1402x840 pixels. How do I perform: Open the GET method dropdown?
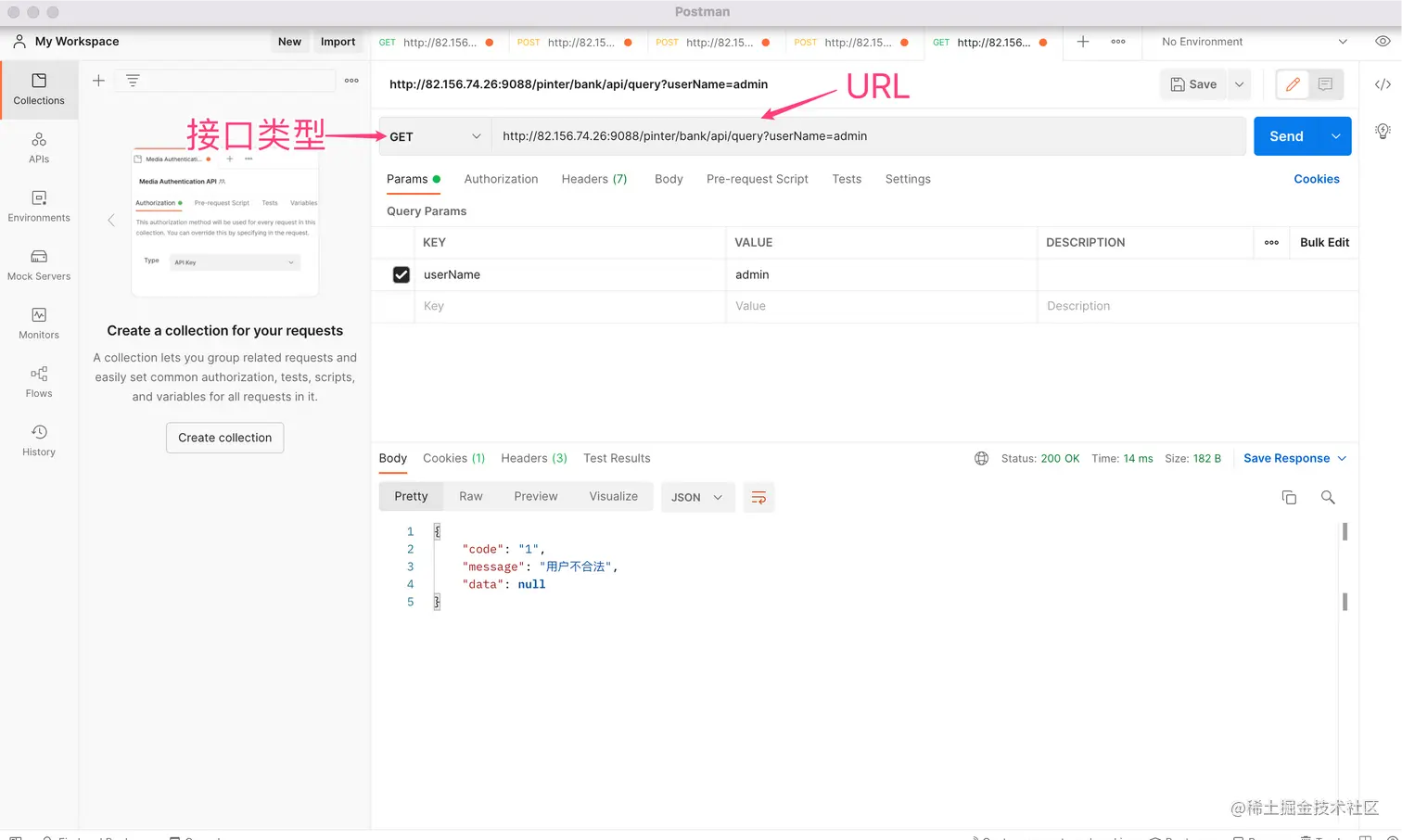tap(435, 136)
